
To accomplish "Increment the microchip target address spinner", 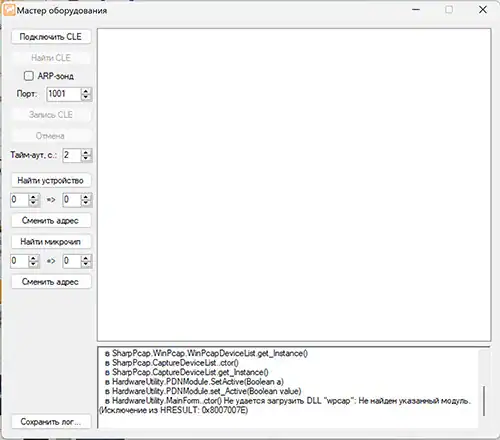I will point(86,258).
